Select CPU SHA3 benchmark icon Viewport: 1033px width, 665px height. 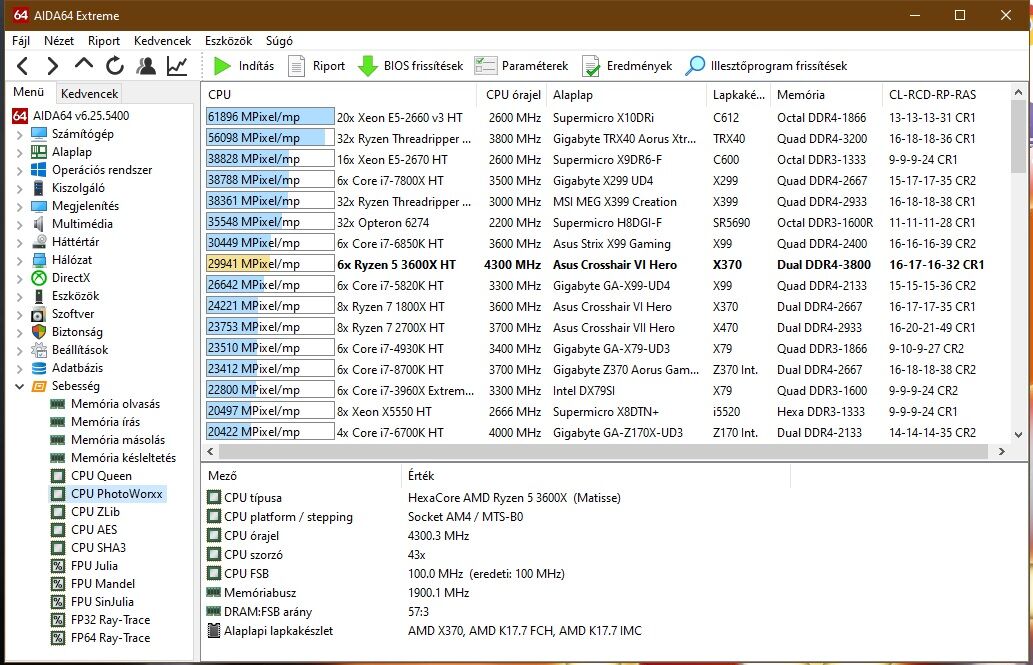point(58,548)
